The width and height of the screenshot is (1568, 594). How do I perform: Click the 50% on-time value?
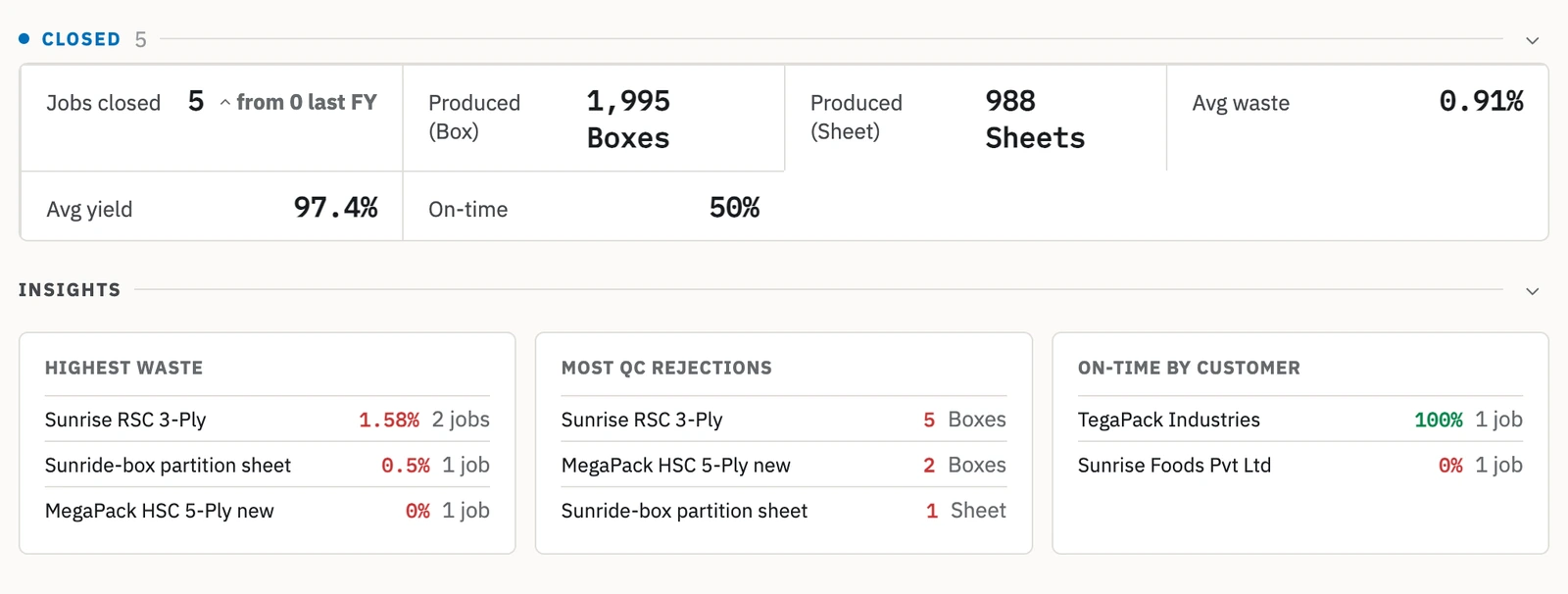(x=734, y=207)
